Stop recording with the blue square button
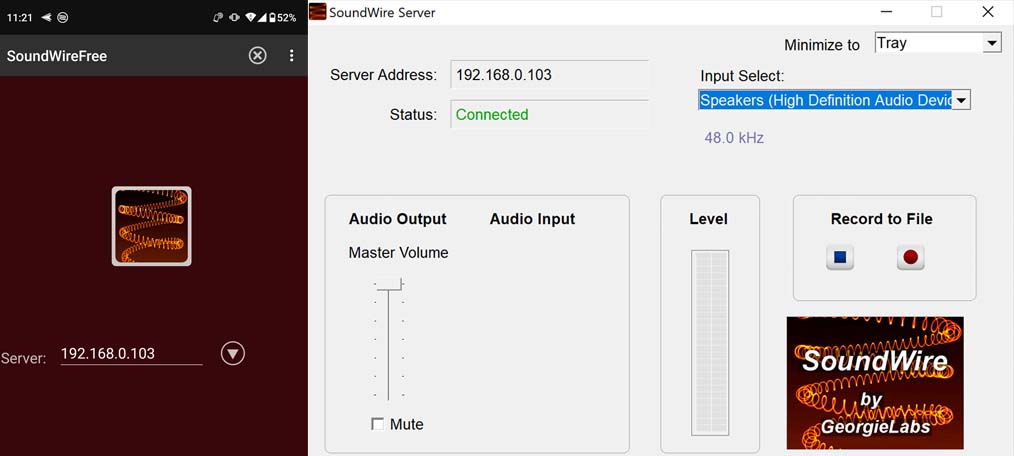This screenshot has width=1014, height=456. pyautogui.click(x=839, y=257)
